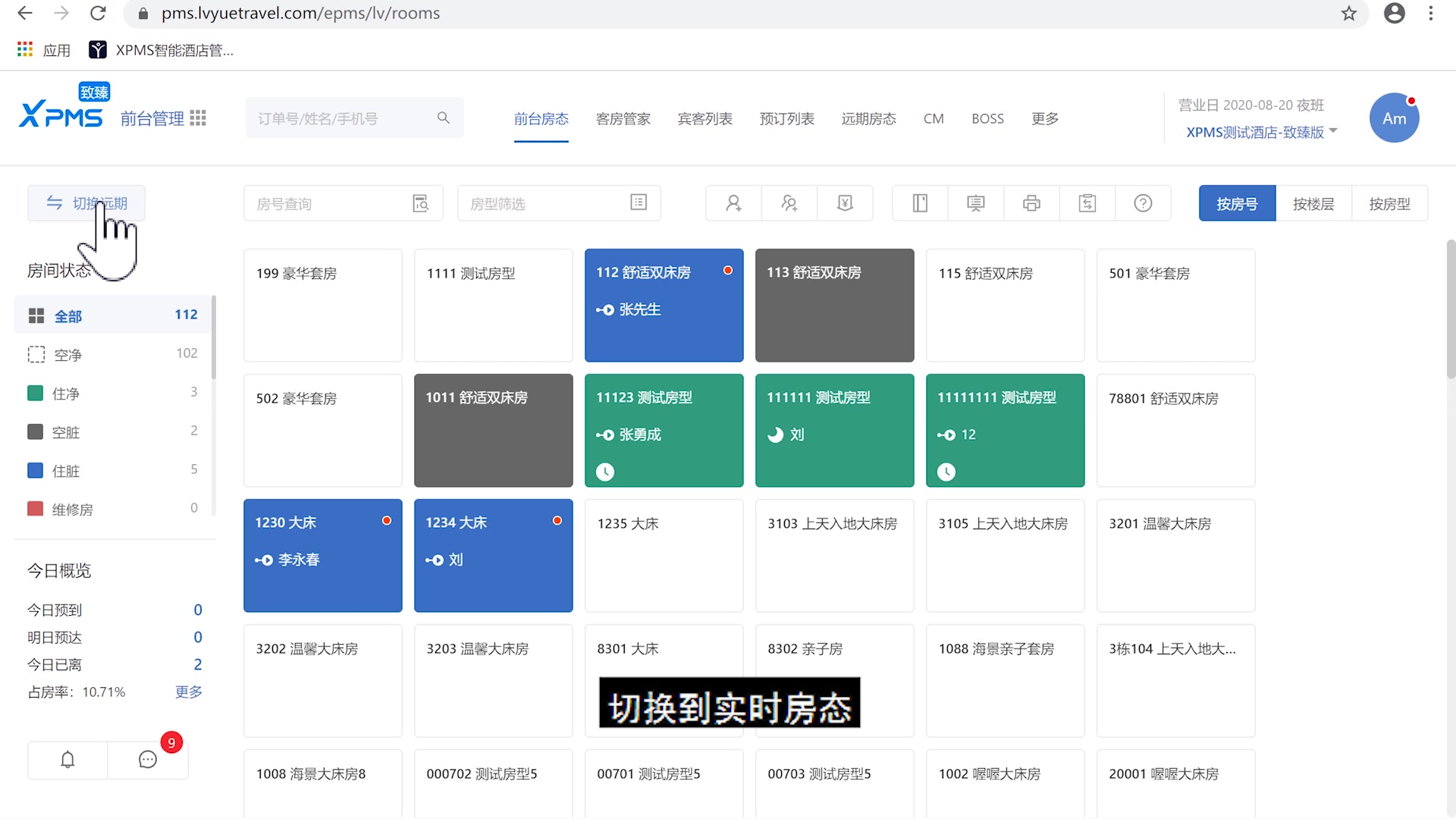Open the clipboard report toolbar icon
Image resolution: width=1456 pixels, height=819 pixels.
[x=1087, y=203]
